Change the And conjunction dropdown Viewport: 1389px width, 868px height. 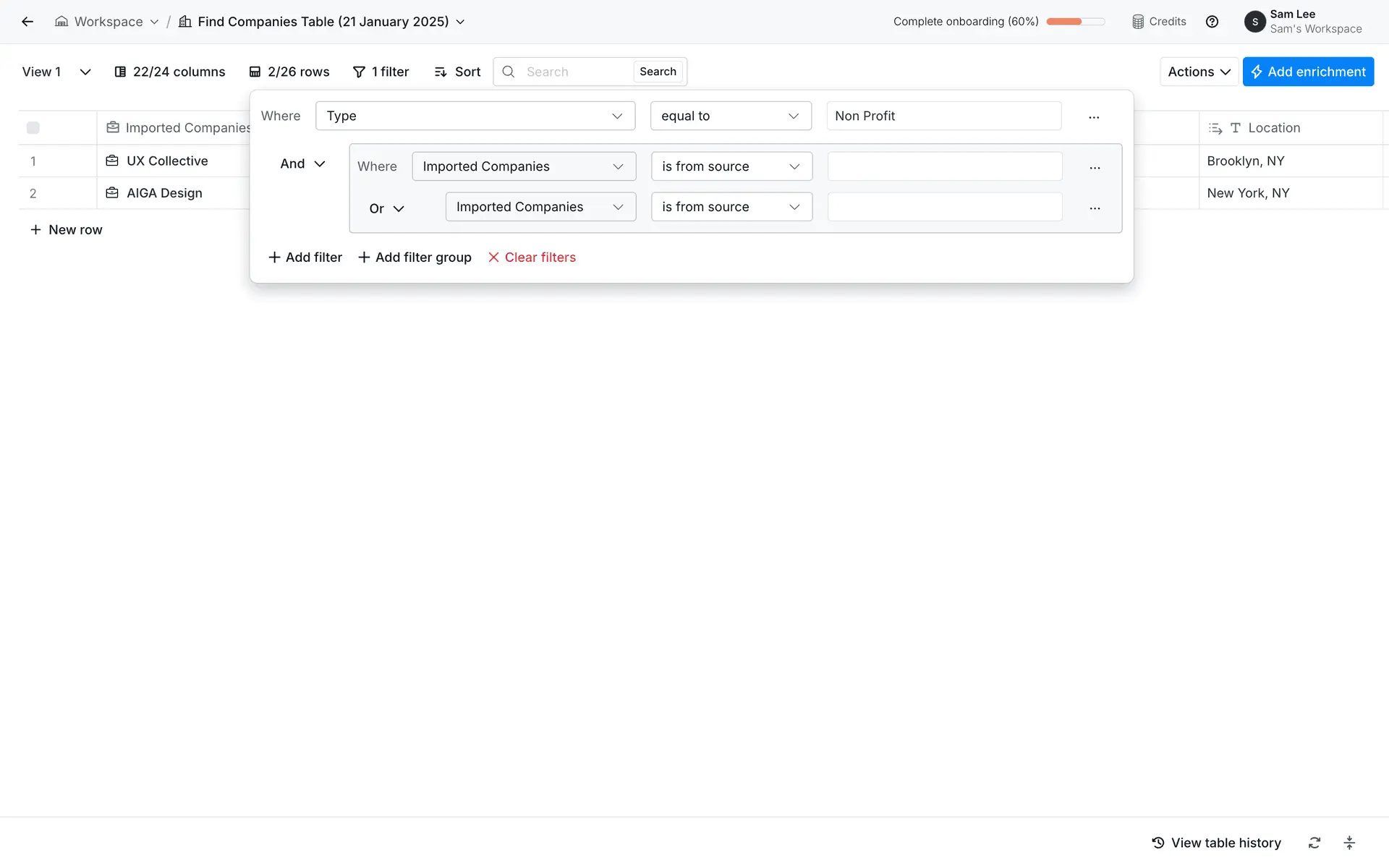302,163
